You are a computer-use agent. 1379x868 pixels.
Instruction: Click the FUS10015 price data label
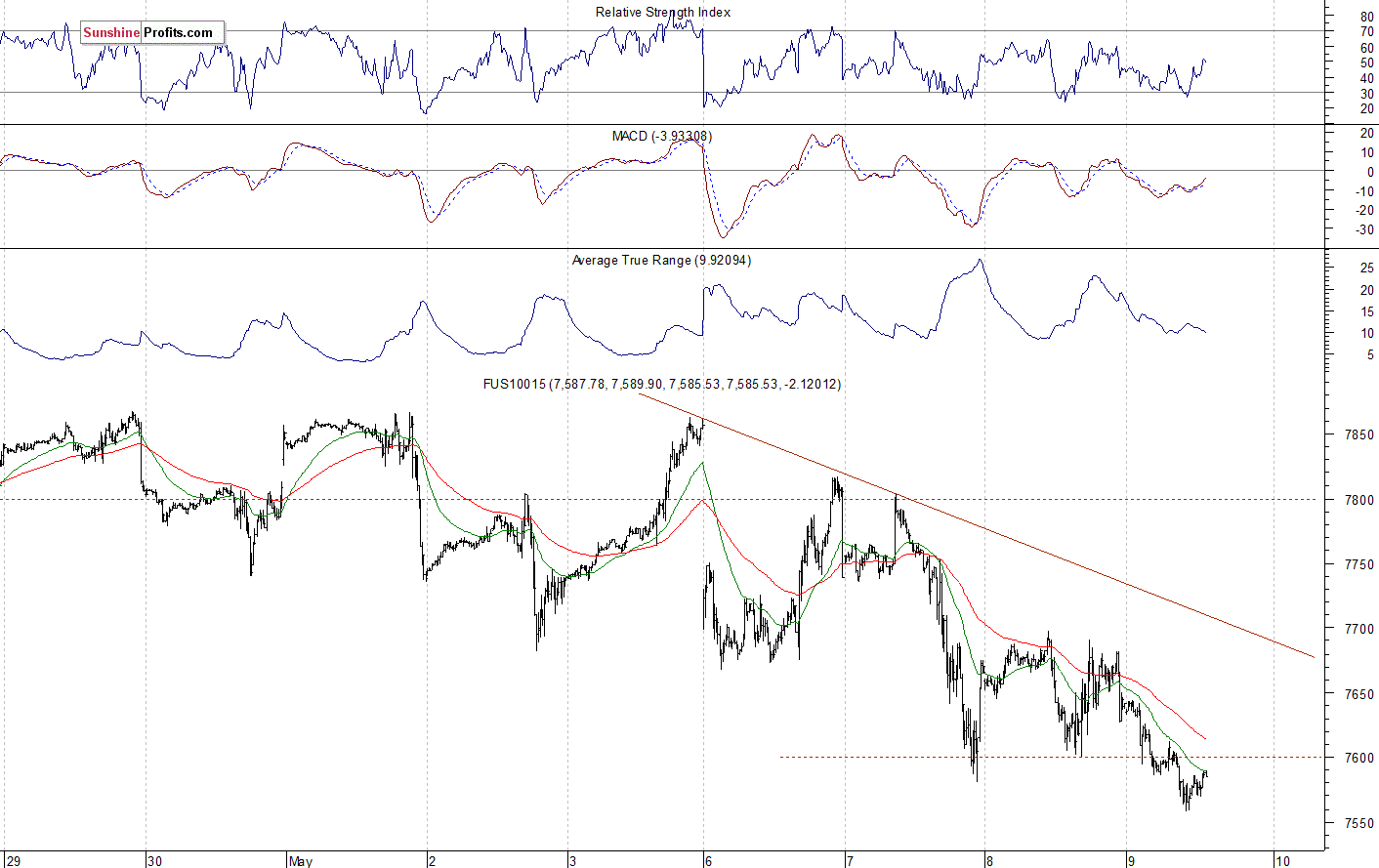coord(662,384)
